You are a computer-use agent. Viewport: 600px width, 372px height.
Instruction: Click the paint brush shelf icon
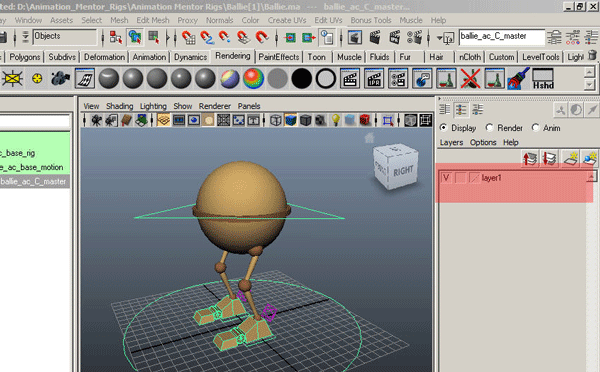[x=518, y=78]
